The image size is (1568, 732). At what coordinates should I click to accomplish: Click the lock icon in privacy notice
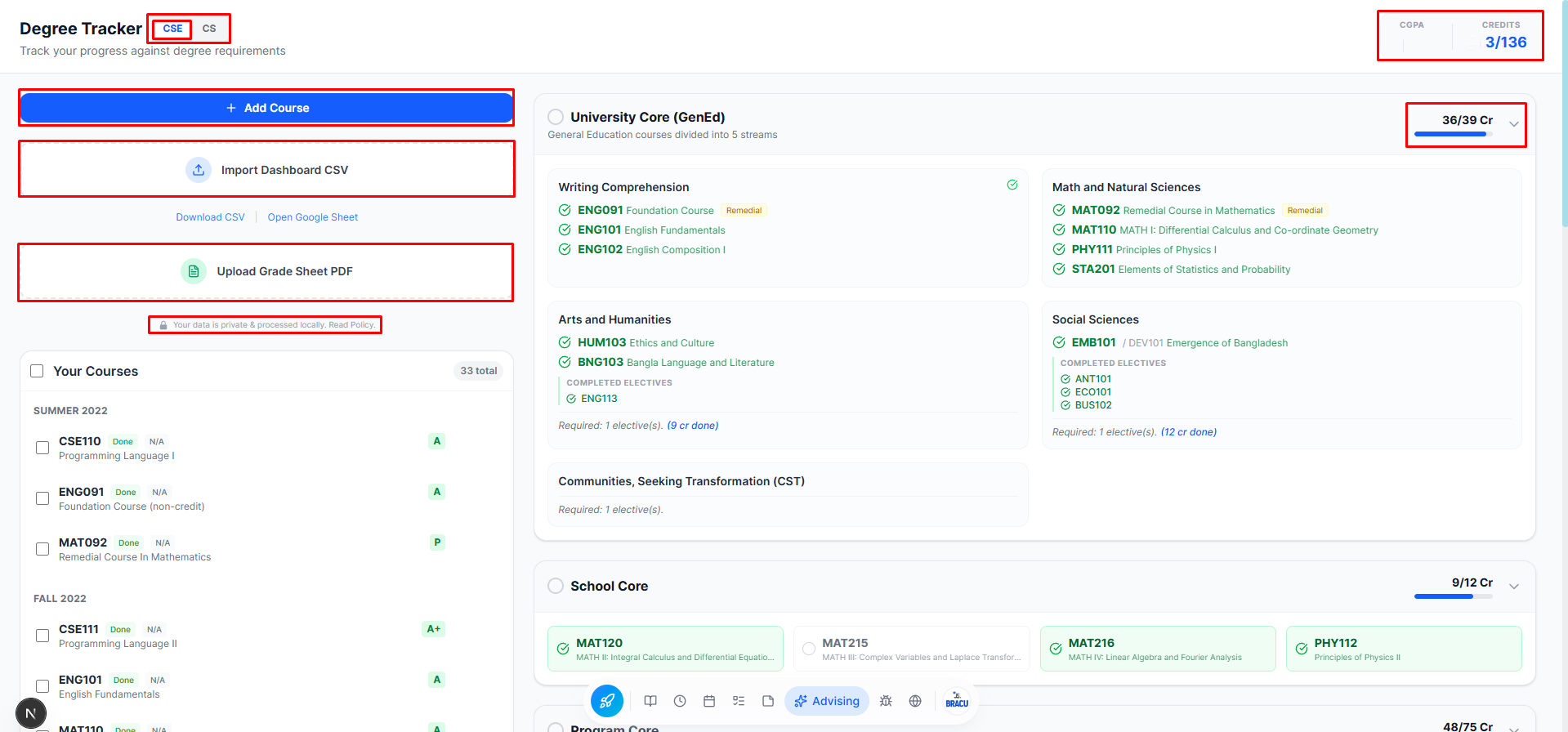tap(163, 325)
